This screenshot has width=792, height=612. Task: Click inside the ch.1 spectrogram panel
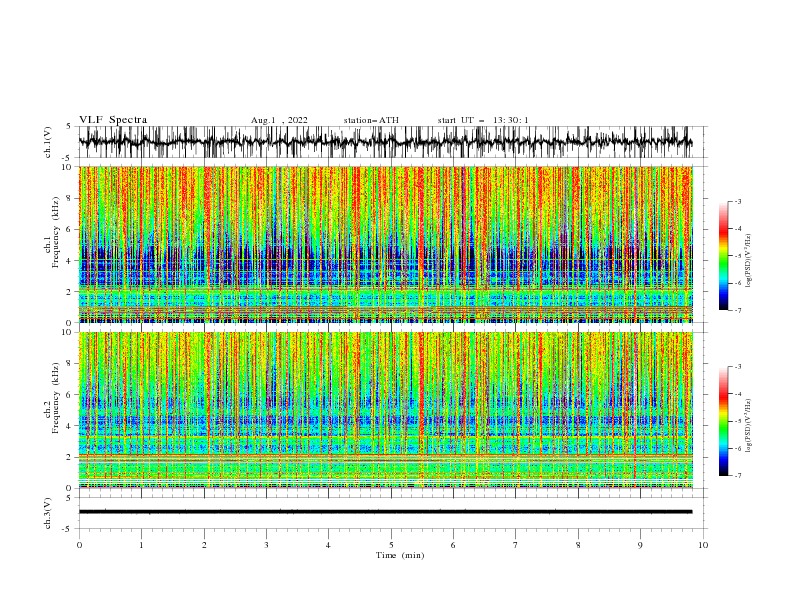pos(385,244)
